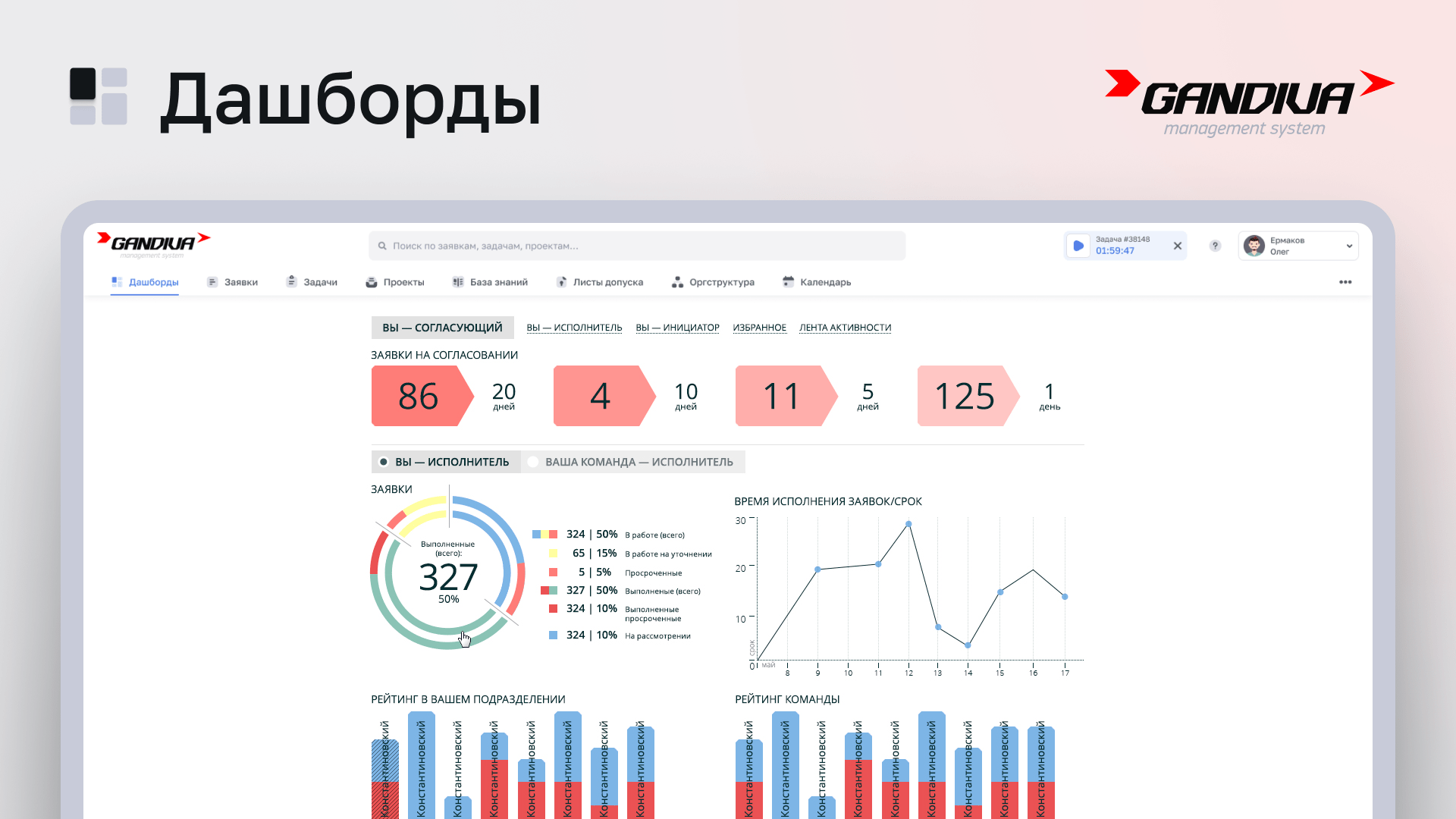Switch to ВЫ — ИНИЦИАТОР tab
1456x819 pixels.
pyautogui.click(x=677, y=328)
